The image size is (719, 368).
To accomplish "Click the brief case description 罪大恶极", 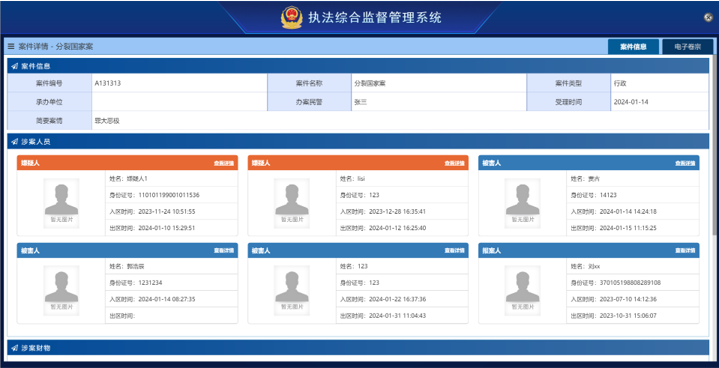I will [x=107, y=121].
